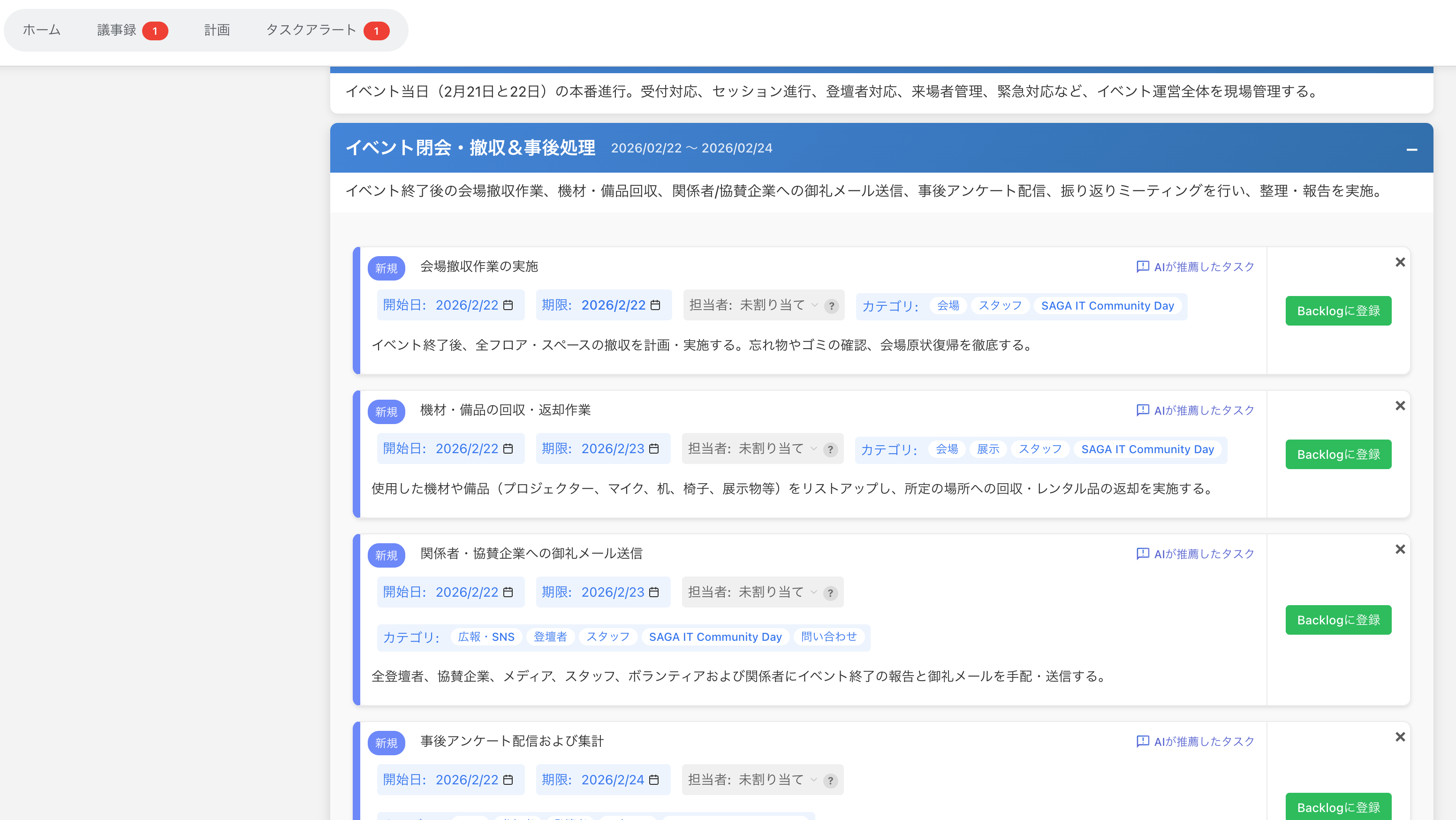Open assignee dropdown for 御礼メール送信
1456x820 pixels.
click(x=778, y=592)
